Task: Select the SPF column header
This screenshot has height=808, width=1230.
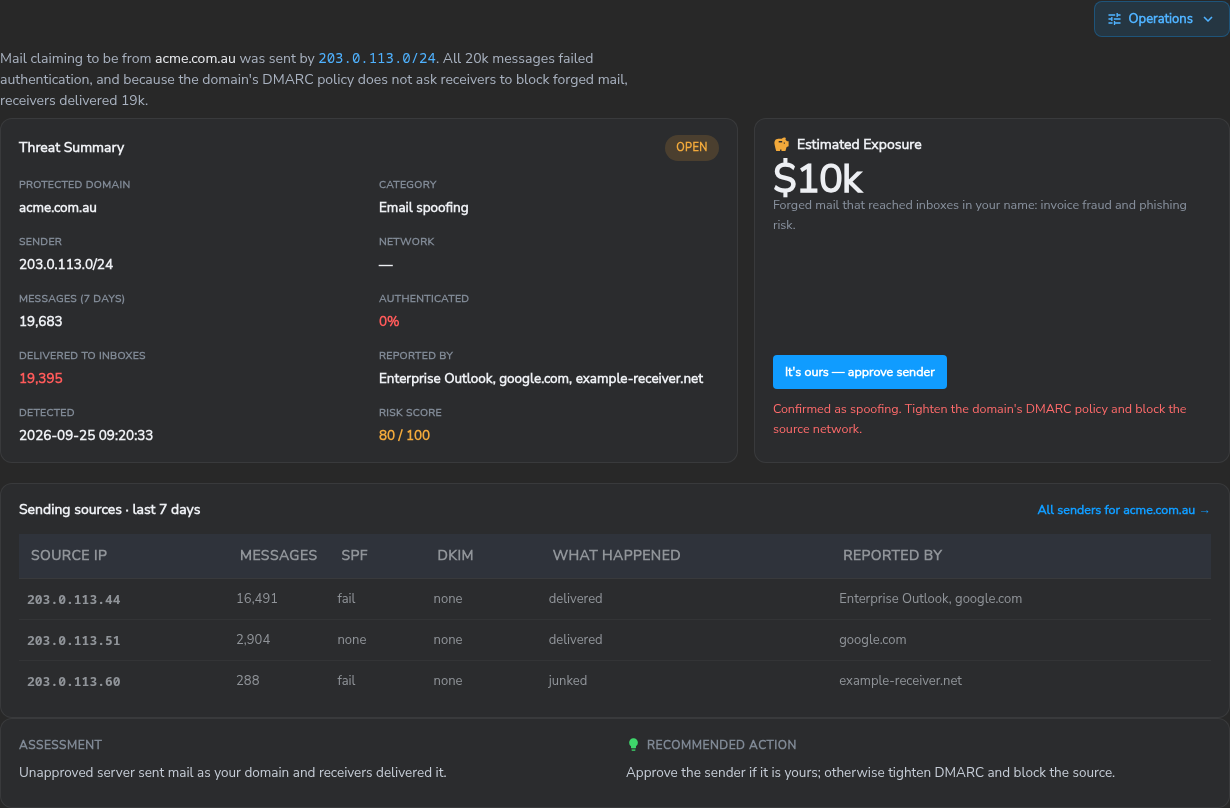Action: tap(354, 555)
